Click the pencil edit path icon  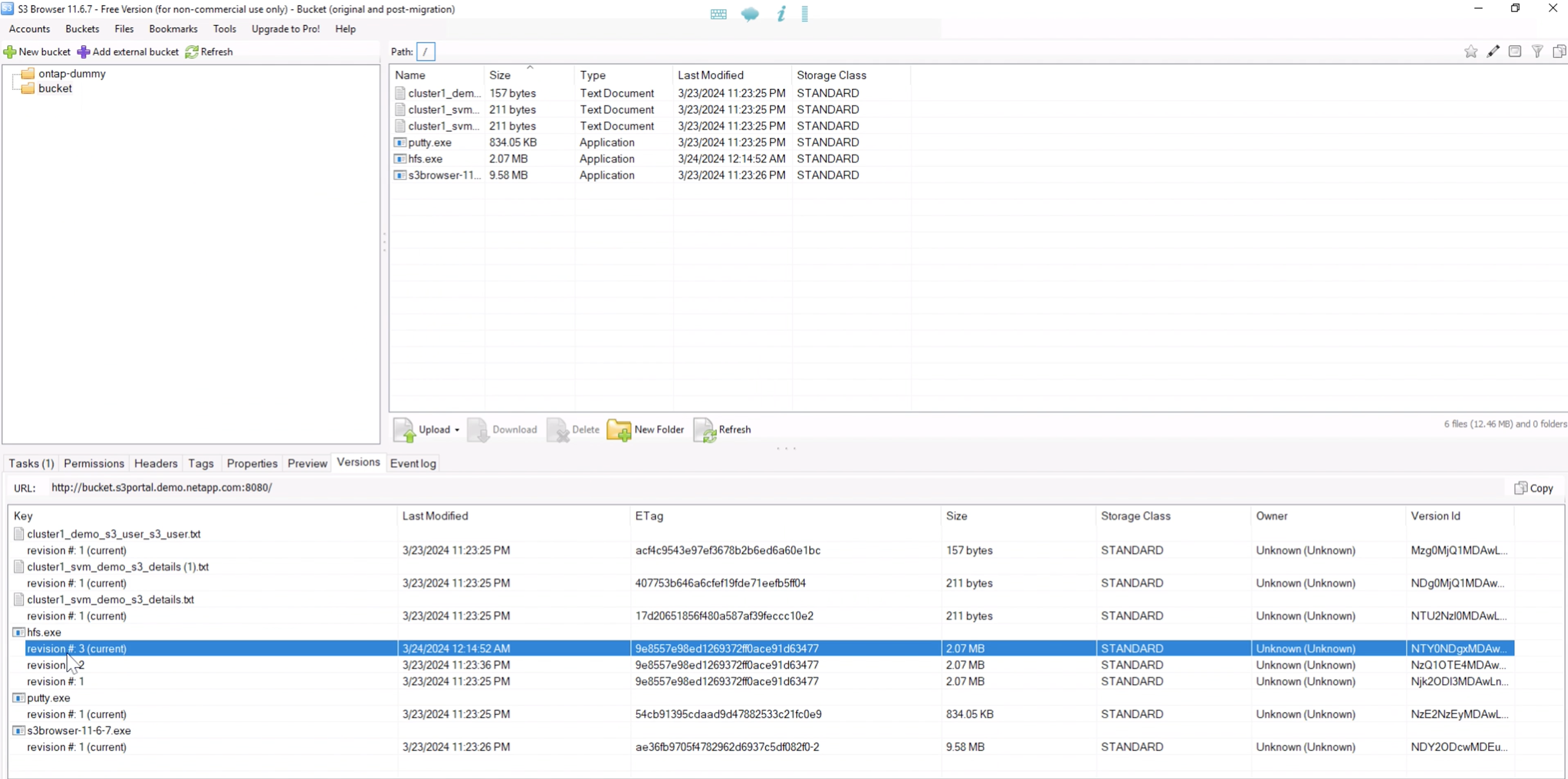click(x=1493, y=52)
